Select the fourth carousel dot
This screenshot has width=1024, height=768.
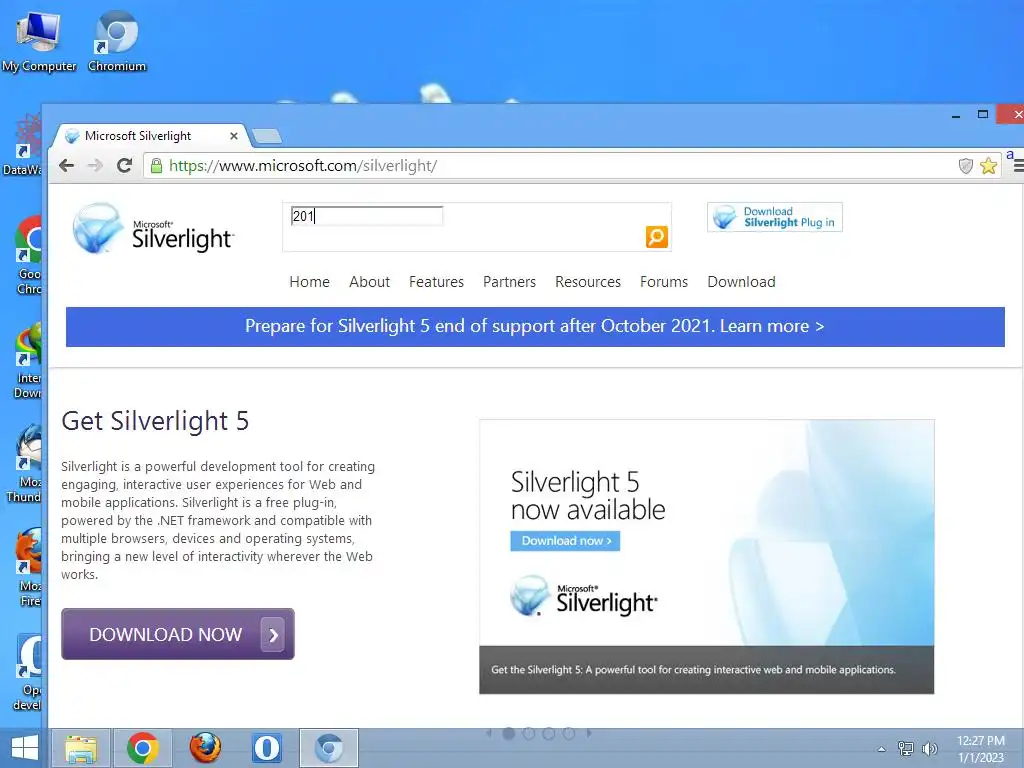pos(569,733)
